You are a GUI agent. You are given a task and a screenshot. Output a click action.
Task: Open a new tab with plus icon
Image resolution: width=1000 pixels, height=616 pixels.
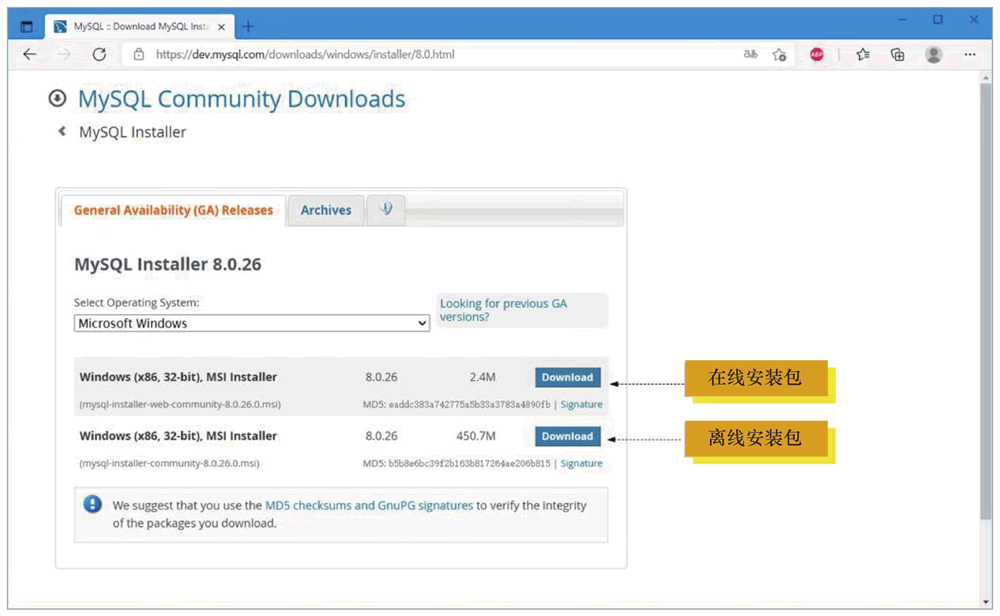[x=248, y=27]
